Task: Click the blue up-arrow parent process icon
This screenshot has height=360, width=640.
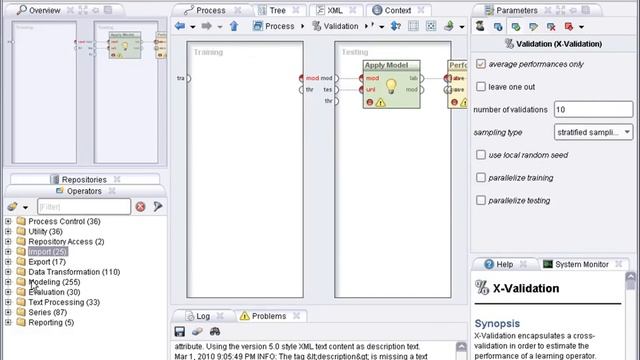Action: point(234,26)
